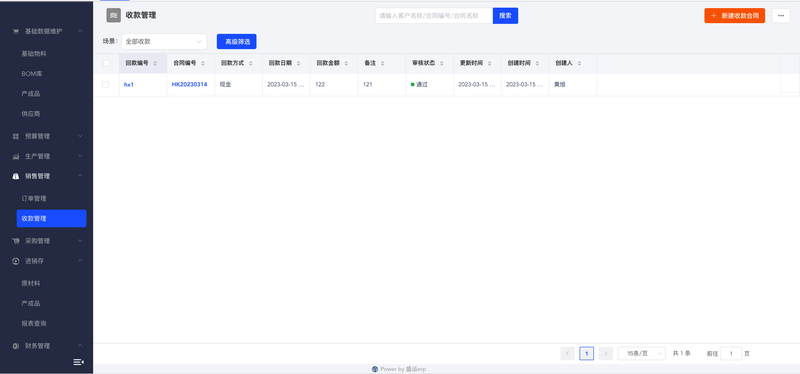Click the 预算管理 grid icon in sidebar
The width and height of the screenshot is (800, 374).
coord(16,136)
